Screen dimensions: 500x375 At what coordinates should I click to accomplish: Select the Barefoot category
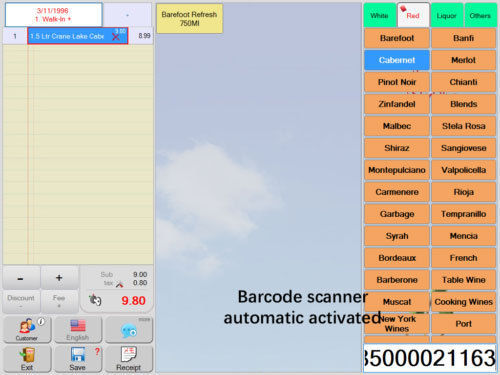397,38
